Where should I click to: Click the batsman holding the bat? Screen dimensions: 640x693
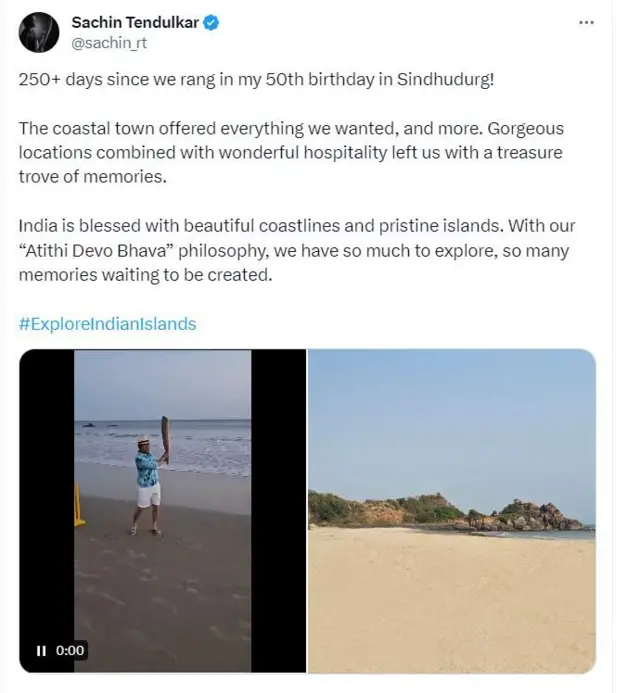point(147,485)
